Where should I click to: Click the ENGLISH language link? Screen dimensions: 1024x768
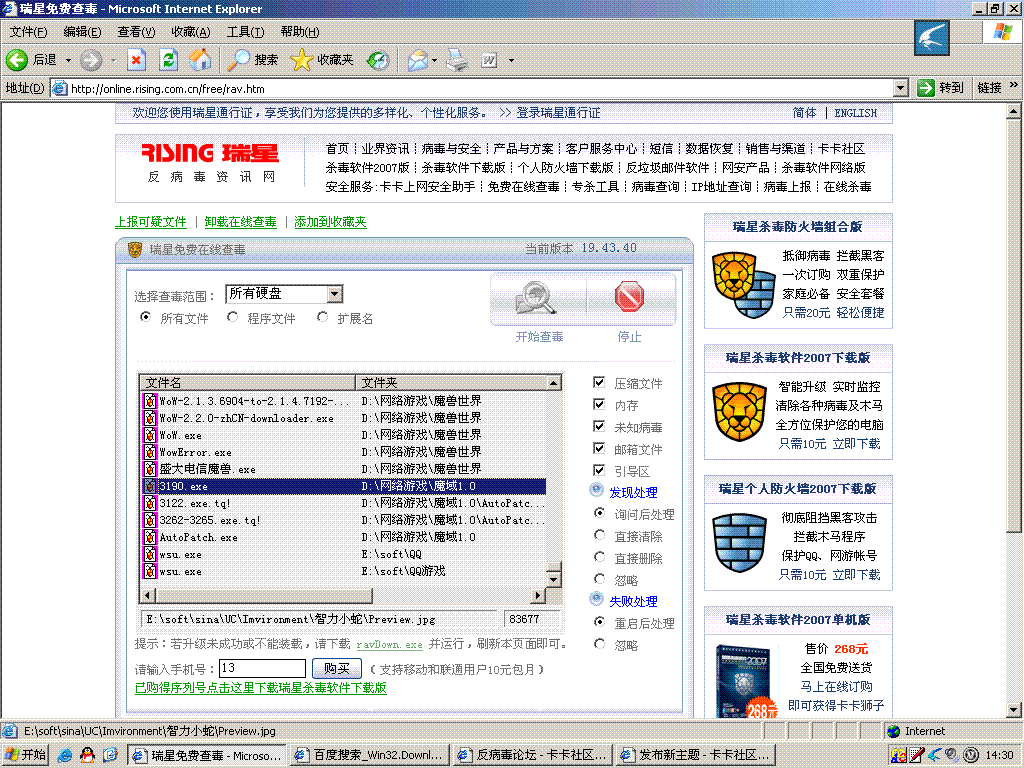point(856,113)
